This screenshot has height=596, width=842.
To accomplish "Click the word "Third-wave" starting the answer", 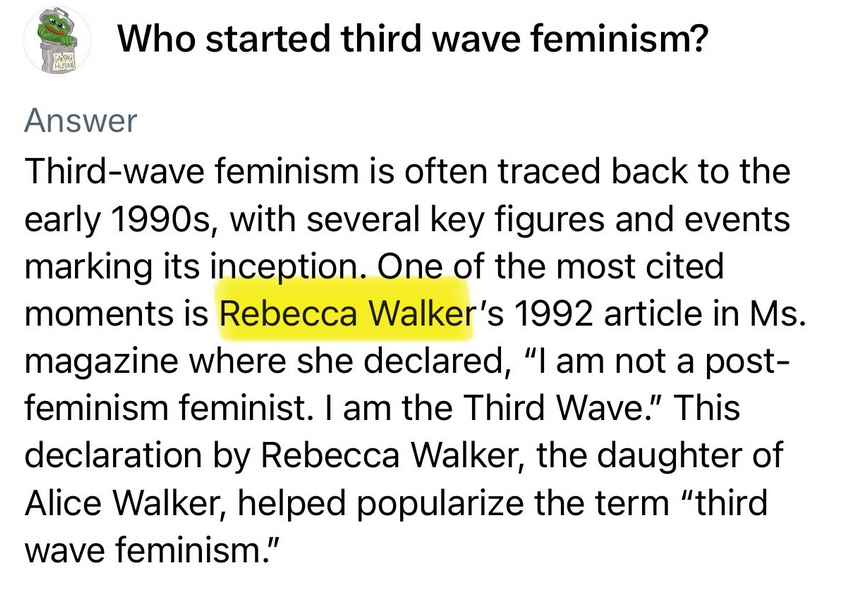I will pyautogui.click(x=114, y=171).
